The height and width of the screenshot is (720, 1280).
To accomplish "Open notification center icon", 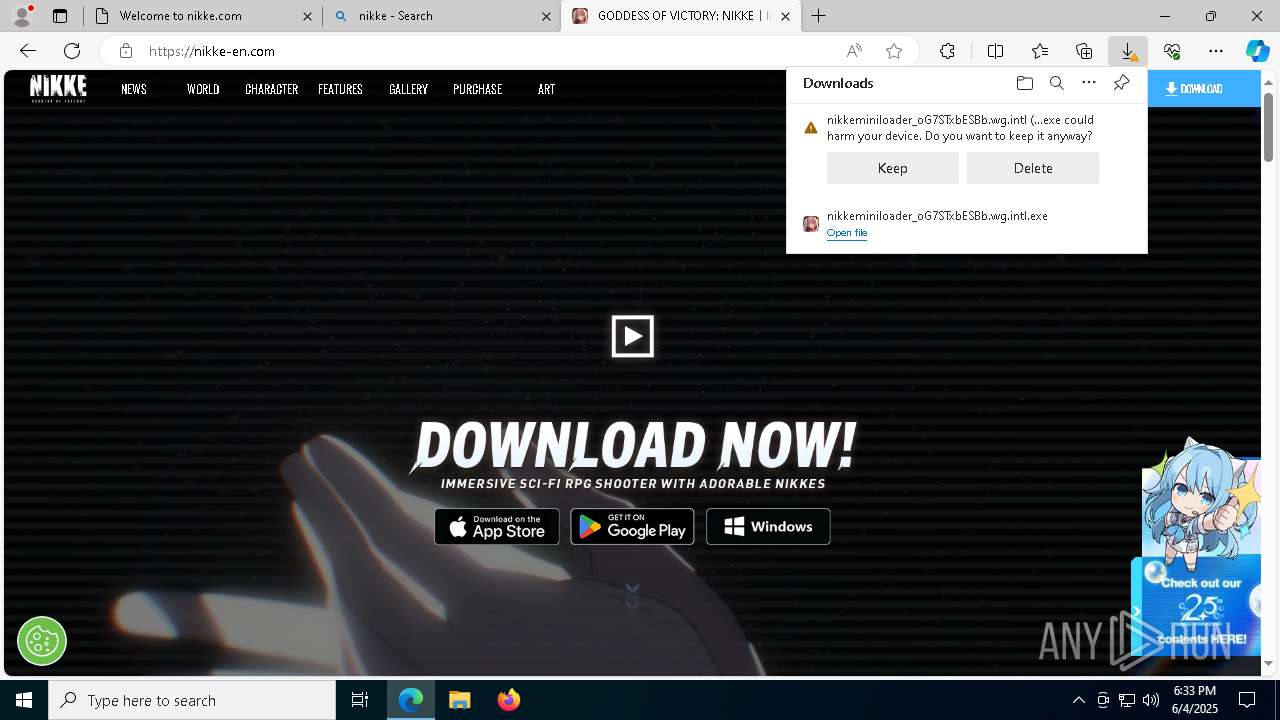I will [x=1247, y=700].
